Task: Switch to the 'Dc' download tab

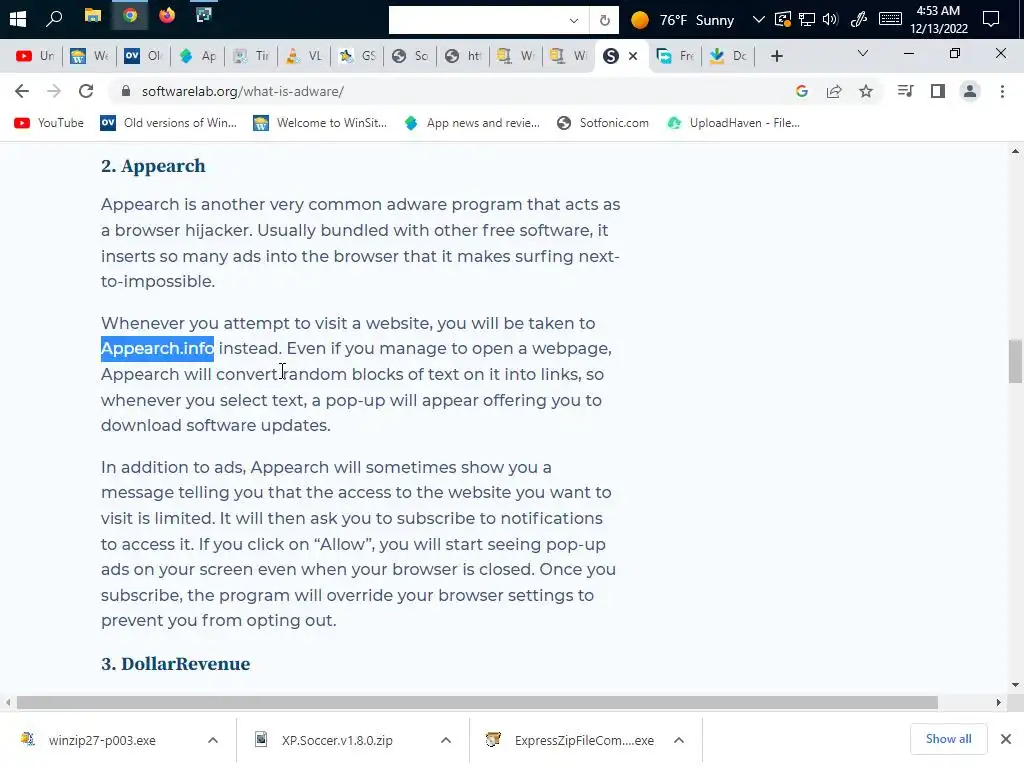Action: point(729,56)
